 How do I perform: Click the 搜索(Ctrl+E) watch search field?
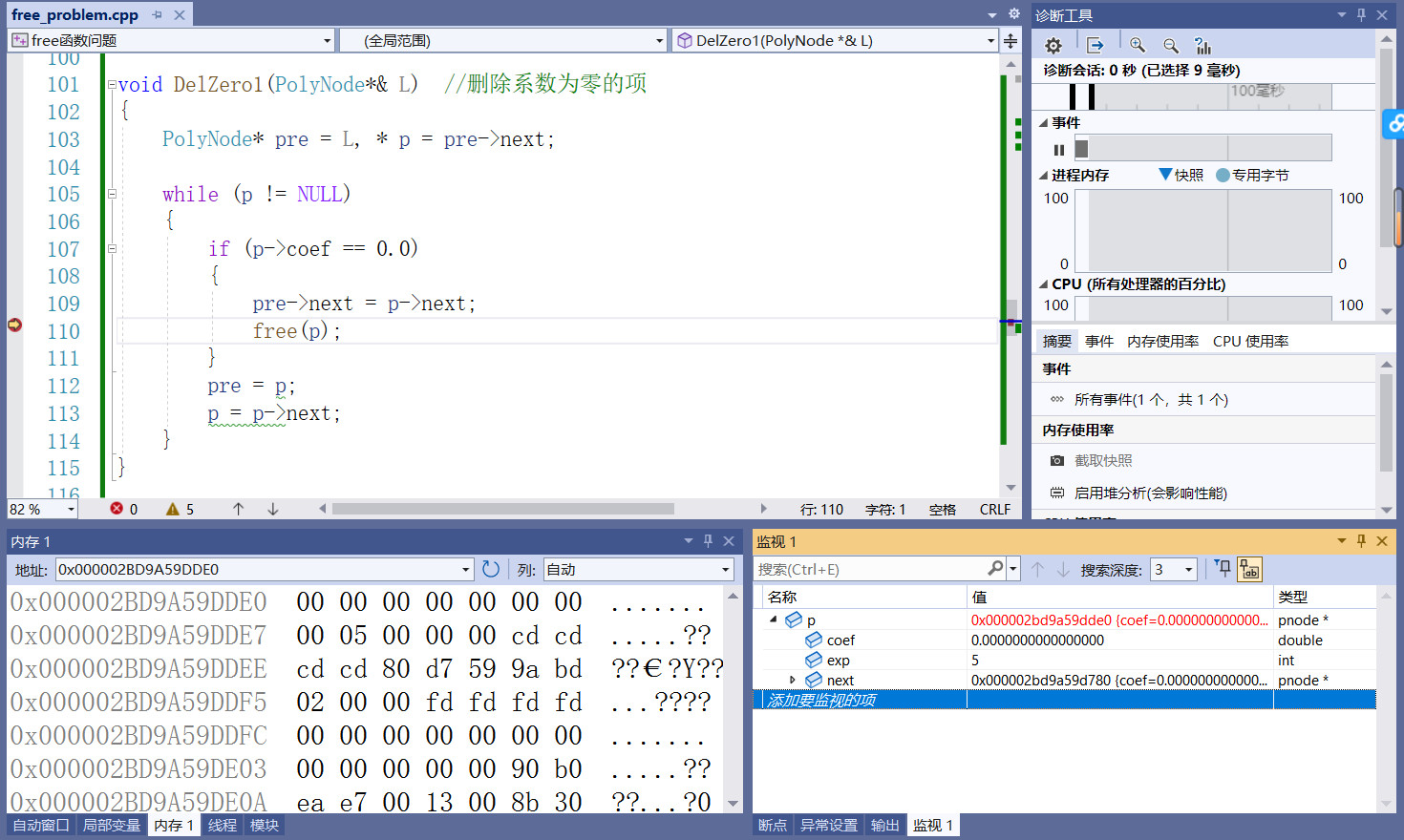(871, 569)
